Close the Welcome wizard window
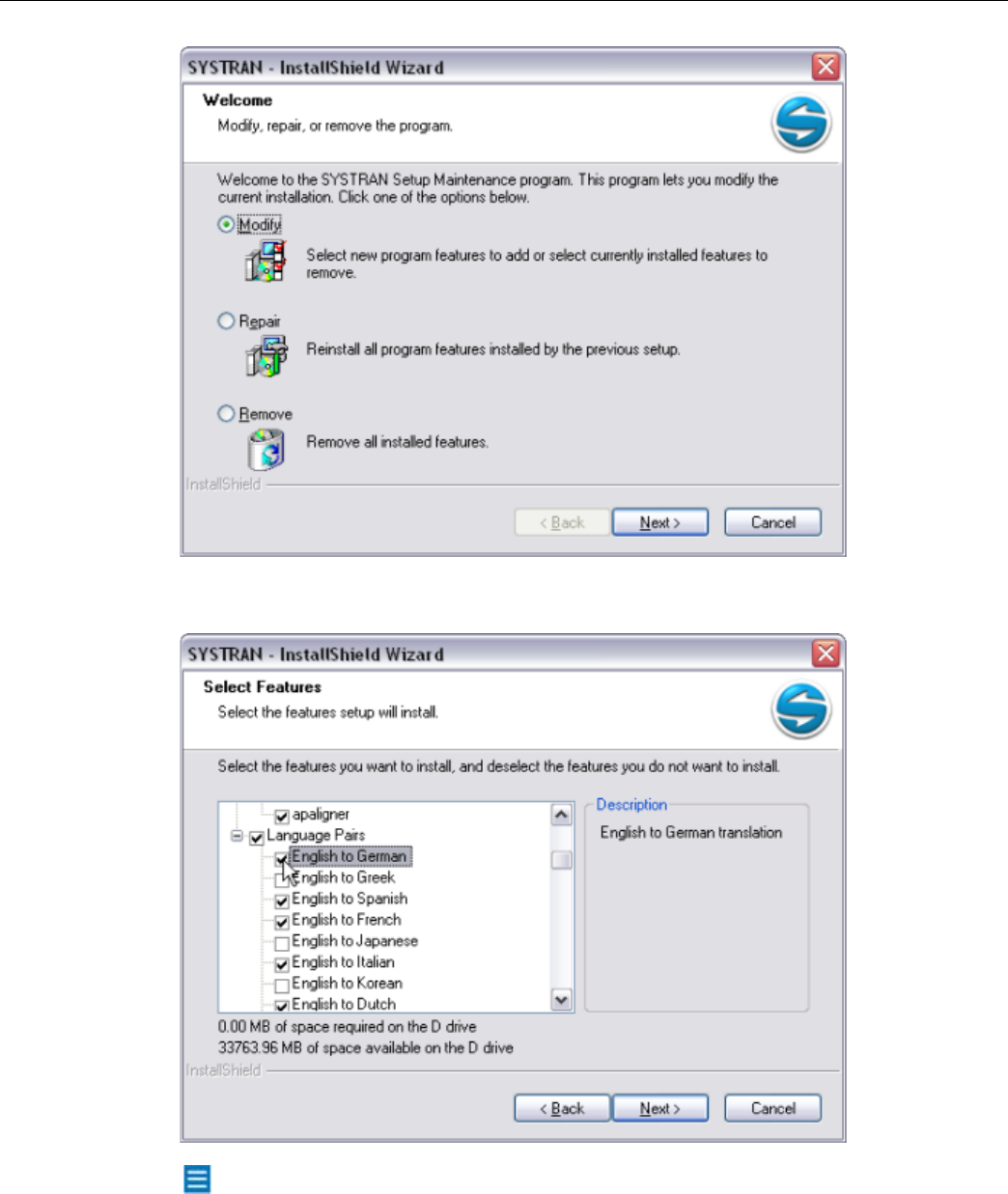 (826, 67)
